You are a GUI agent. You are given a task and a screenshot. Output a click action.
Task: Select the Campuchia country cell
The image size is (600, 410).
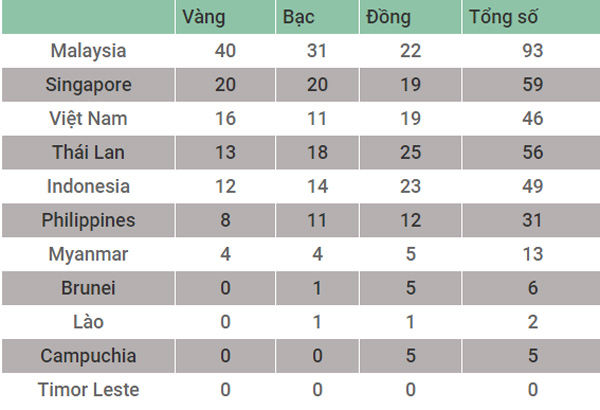pos(88,356)
